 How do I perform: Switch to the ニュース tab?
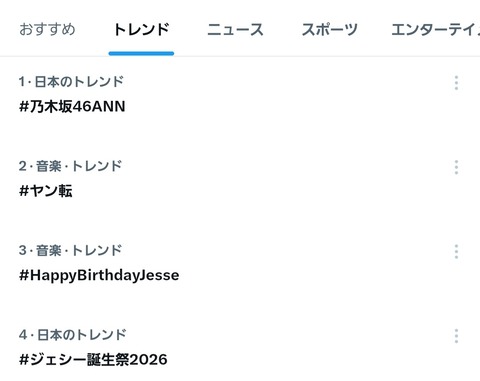tap(235, 29)
